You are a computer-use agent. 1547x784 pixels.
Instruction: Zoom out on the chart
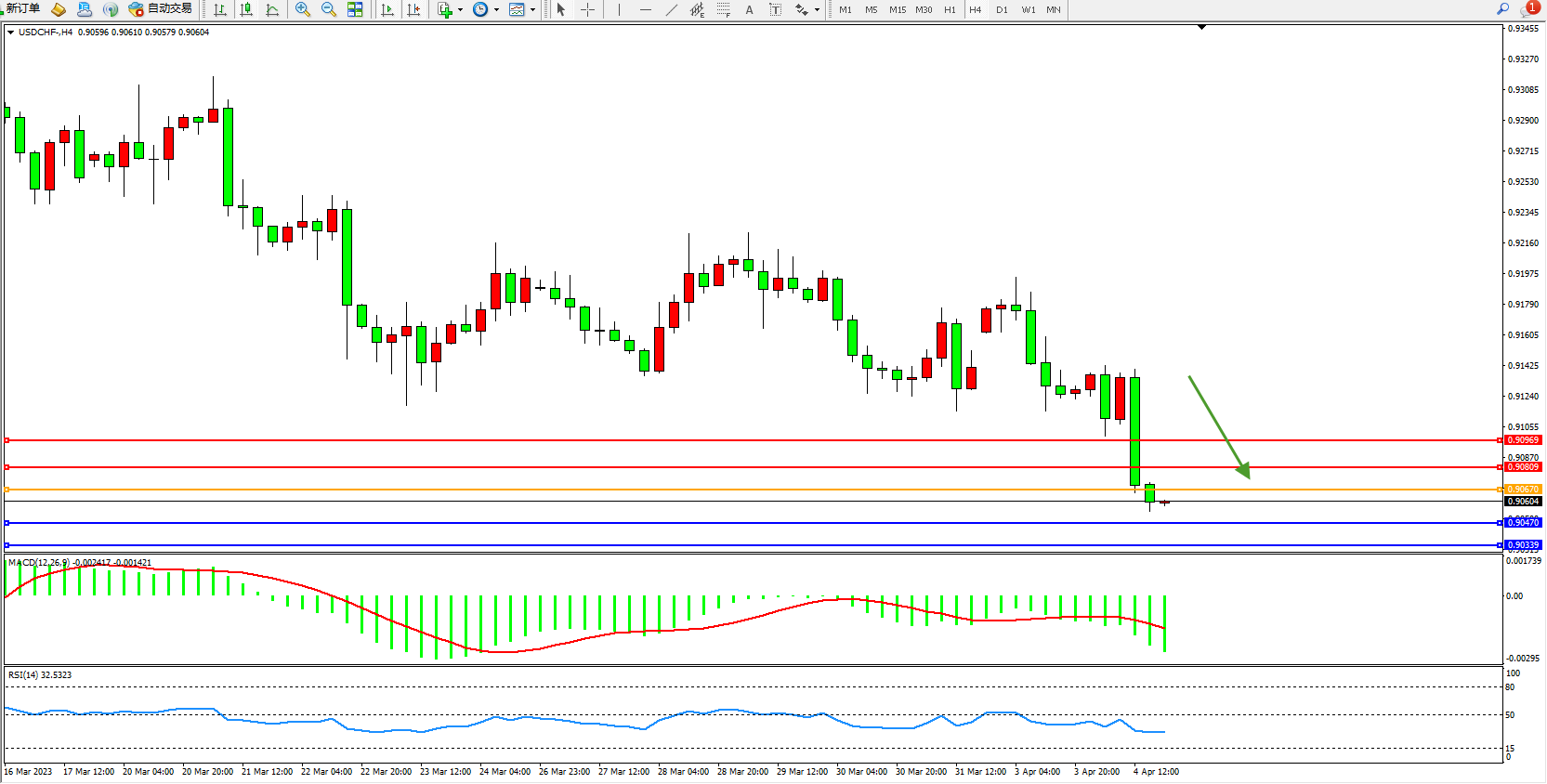[x=329, y=9]
